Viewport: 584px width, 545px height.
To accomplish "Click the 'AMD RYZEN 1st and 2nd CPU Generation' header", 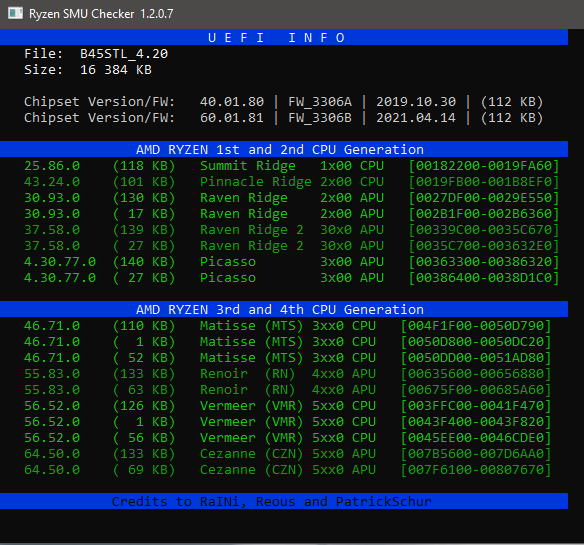I will pos(284,149).
